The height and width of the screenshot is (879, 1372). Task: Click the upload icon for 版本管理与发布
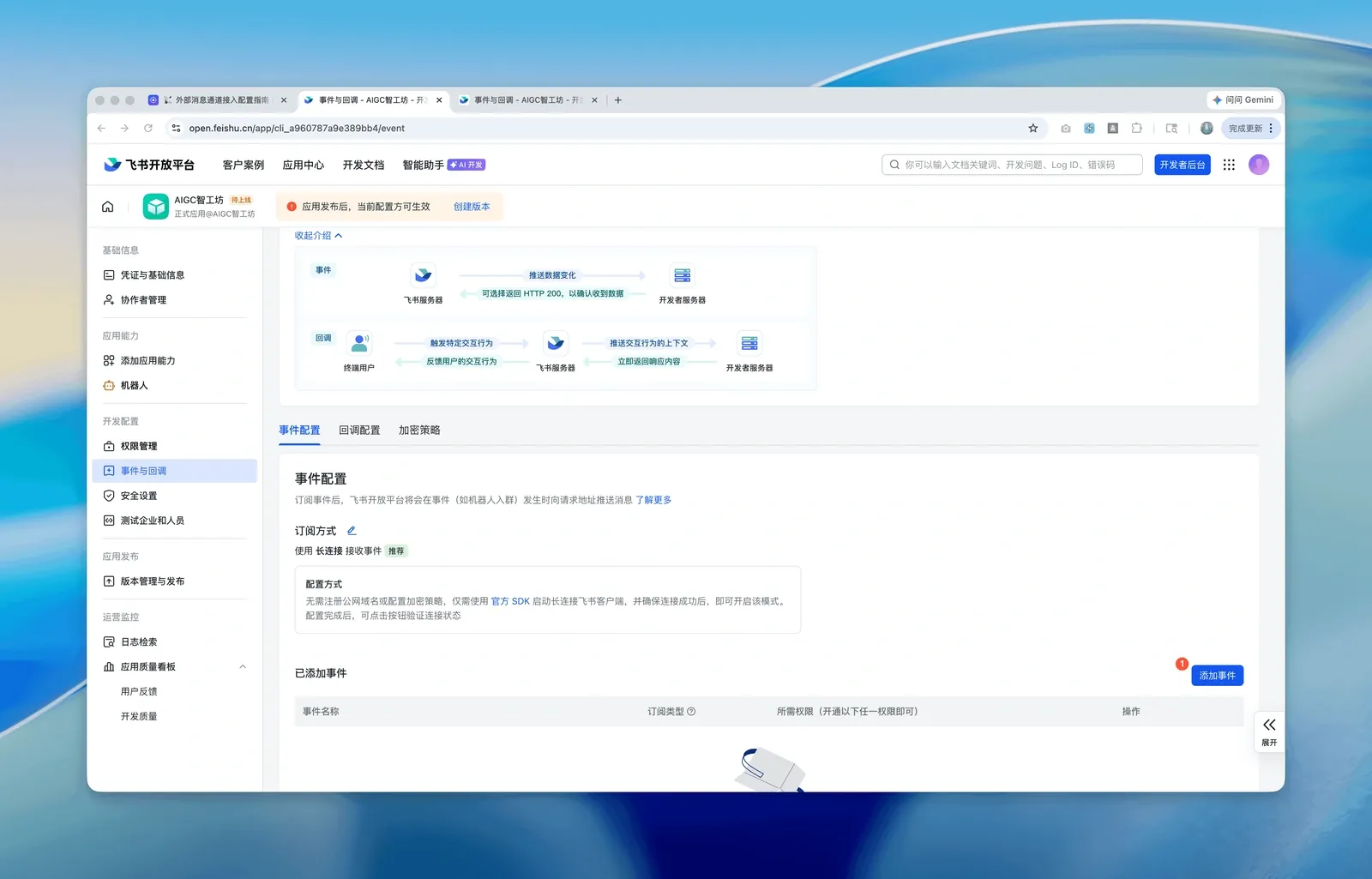[x=109, y=581]
